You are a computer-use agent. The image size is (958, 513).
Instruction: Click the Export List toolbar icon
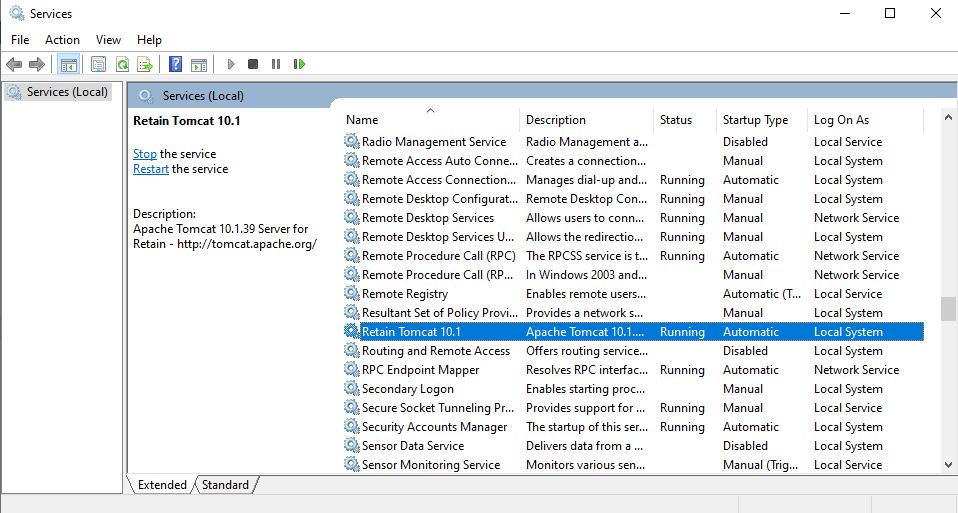[x=145, y=64]
